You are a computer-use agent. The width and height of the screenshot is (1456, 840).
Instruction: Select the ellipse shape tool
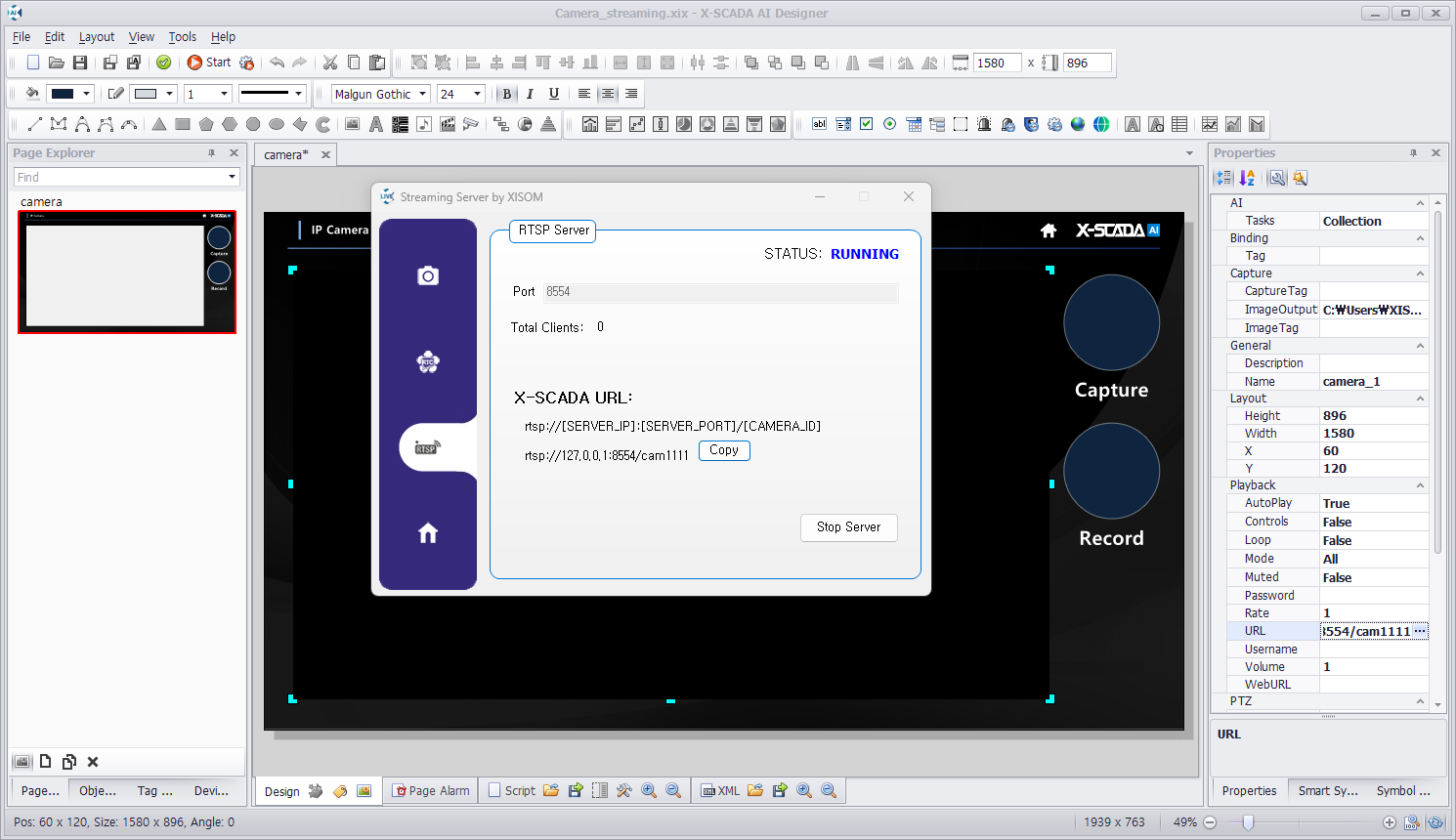[x=277, y=124]
